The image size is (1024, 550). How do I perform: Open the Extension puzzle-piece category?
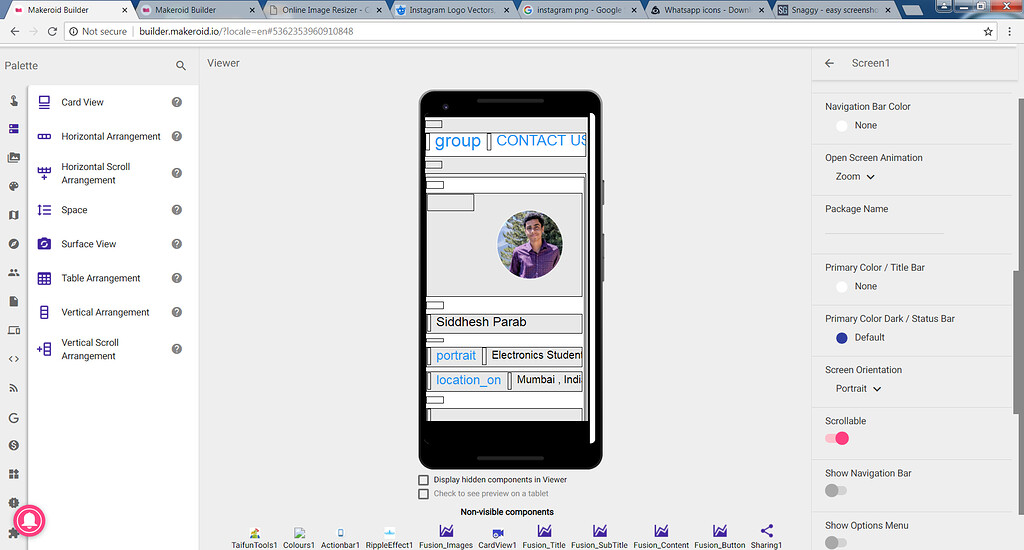click(12, 534)
